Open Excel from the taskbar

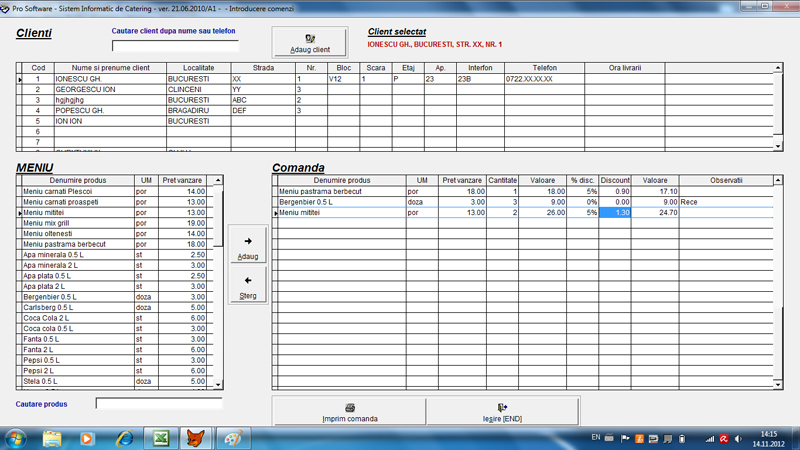[161, 438]
